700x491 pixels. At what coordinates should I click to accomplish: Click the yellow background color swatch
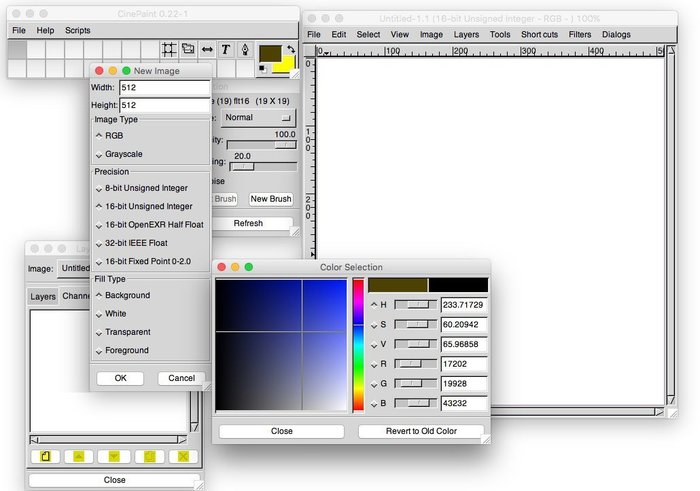(286, 66)
